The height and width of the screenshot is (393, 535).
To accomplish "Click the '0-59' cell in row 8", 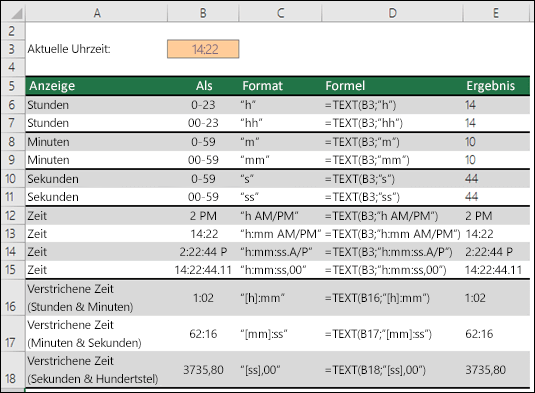I will (x=203, y=142).
